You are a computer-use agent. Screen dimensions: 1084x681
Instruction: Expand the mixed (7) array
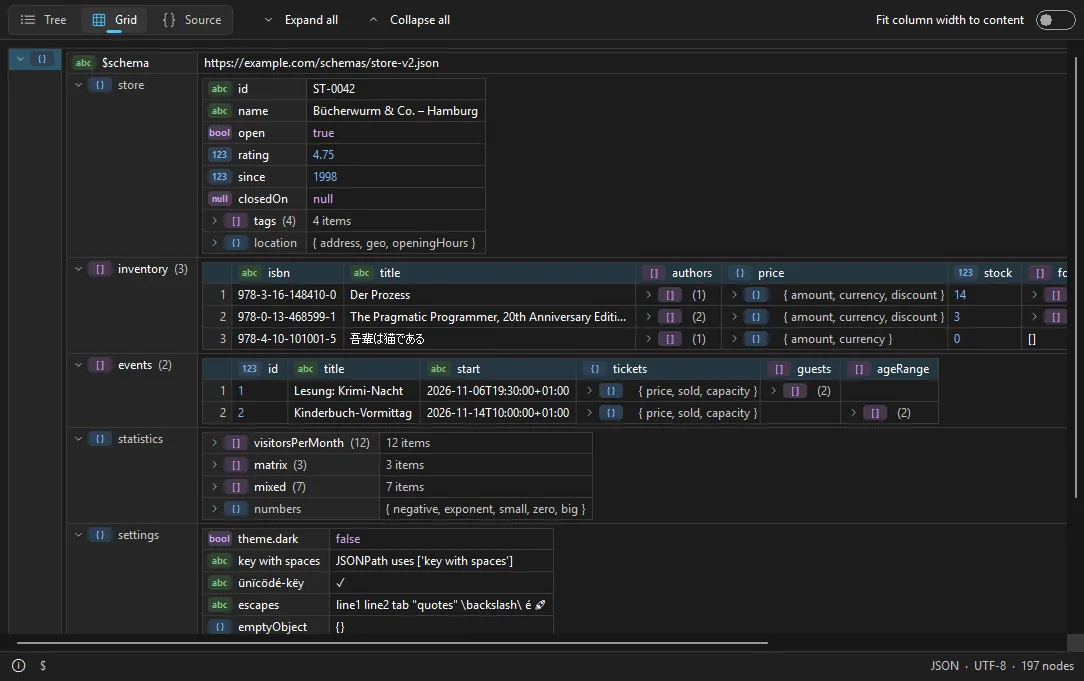click(214, 487)
